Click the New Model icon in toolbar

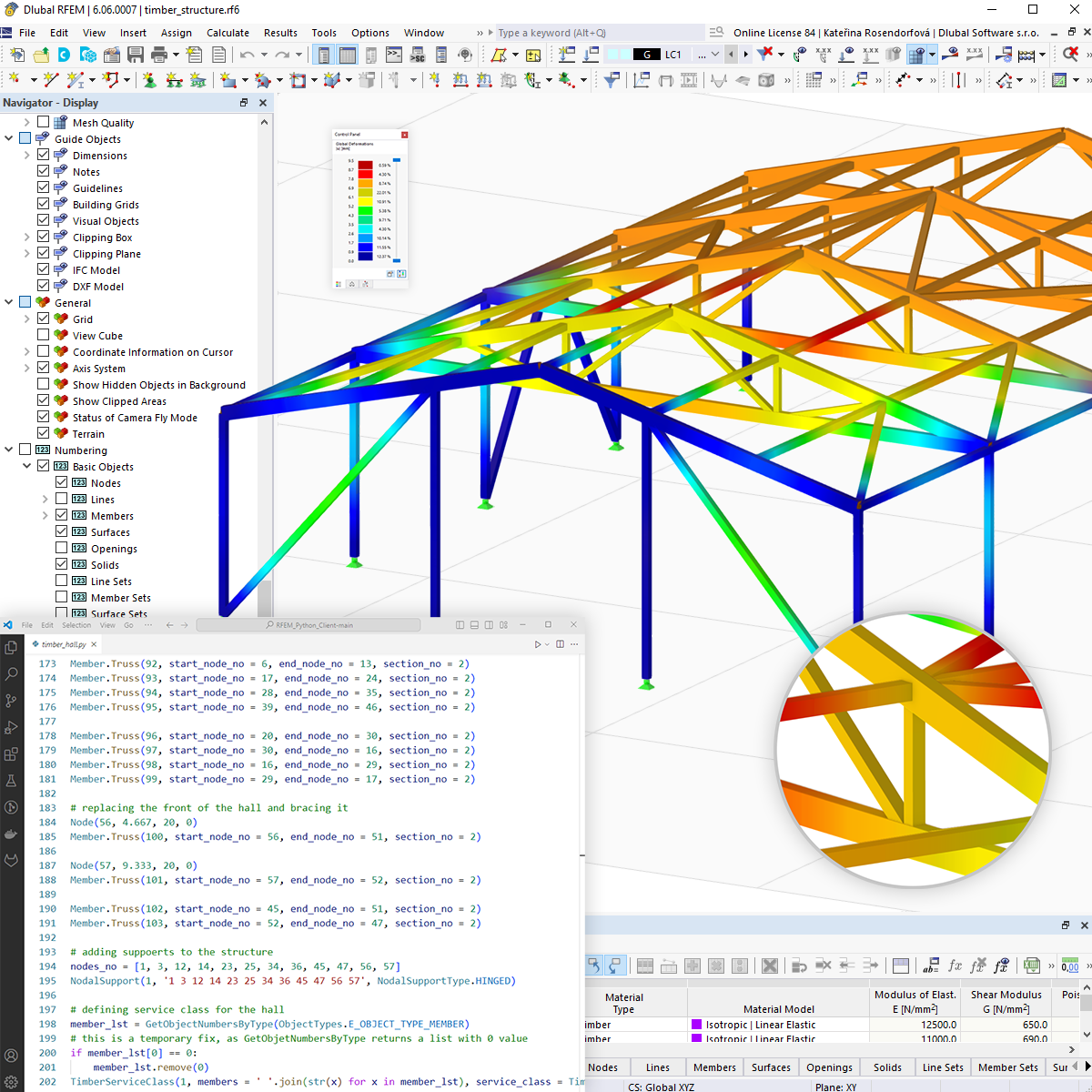[16, 55]
